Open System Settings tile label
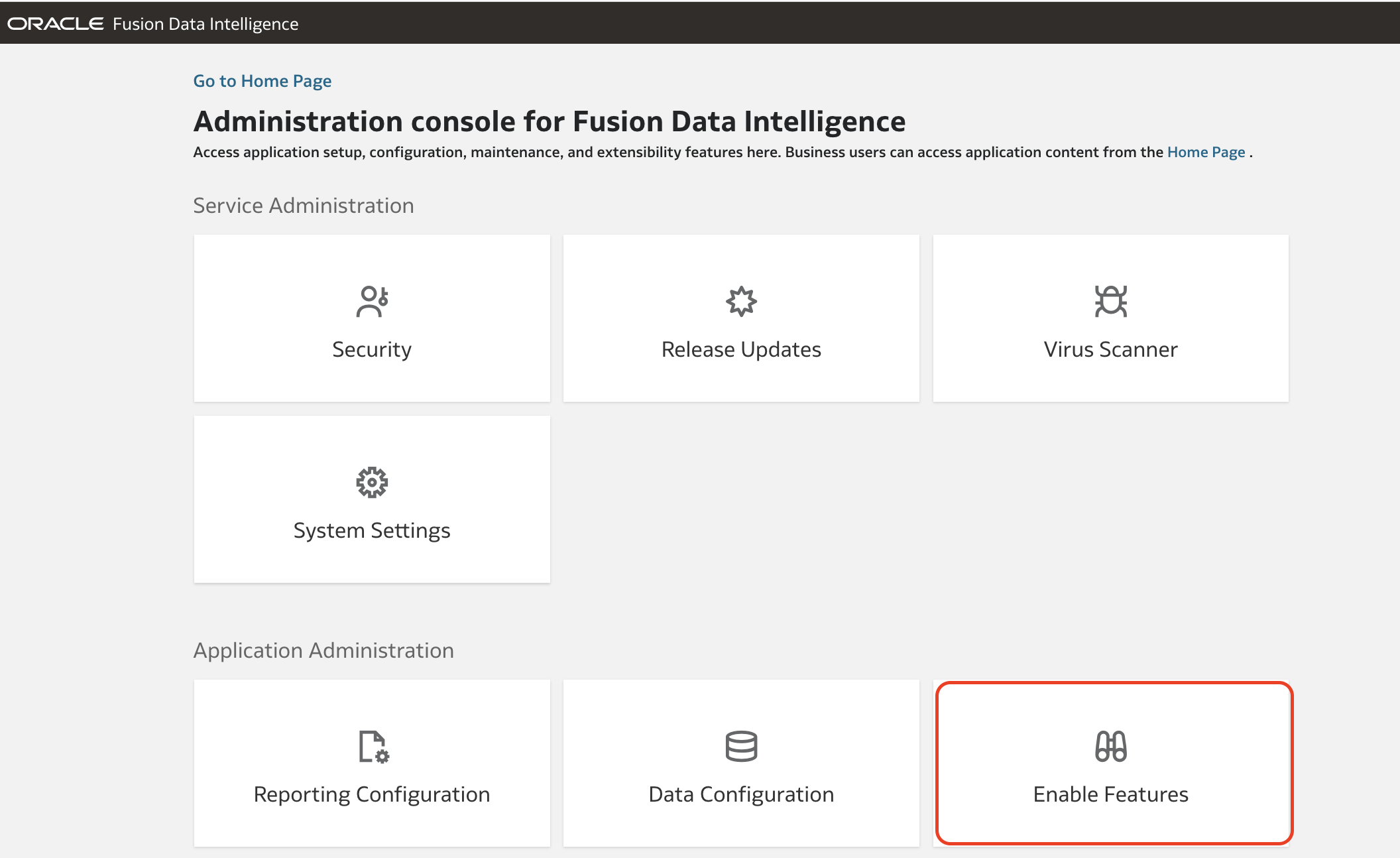This screenshot has width=1400, height=858. click(x=372, y=530)
